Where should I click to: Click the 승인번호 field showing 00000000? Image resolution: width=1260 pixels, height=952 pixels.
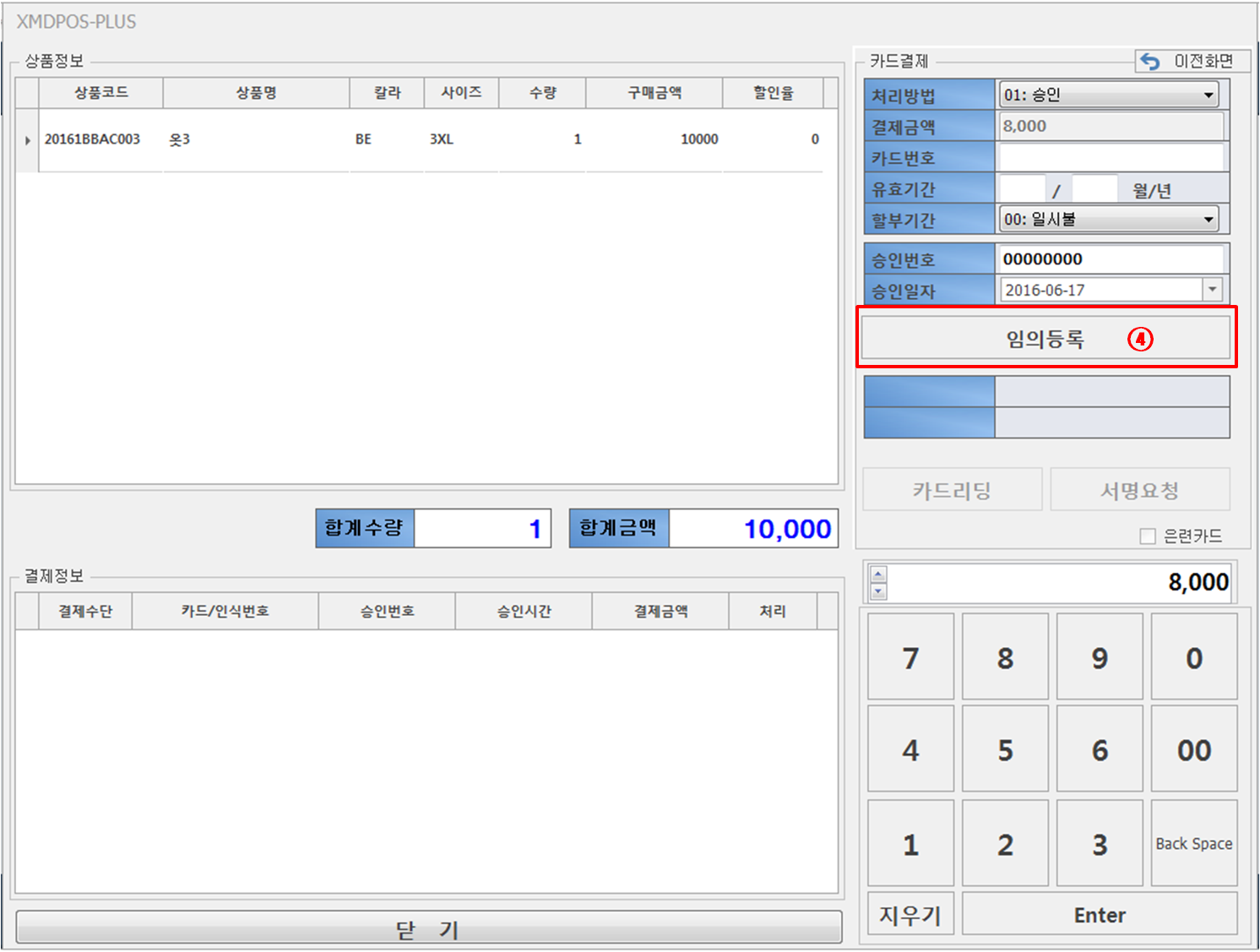1111,259
